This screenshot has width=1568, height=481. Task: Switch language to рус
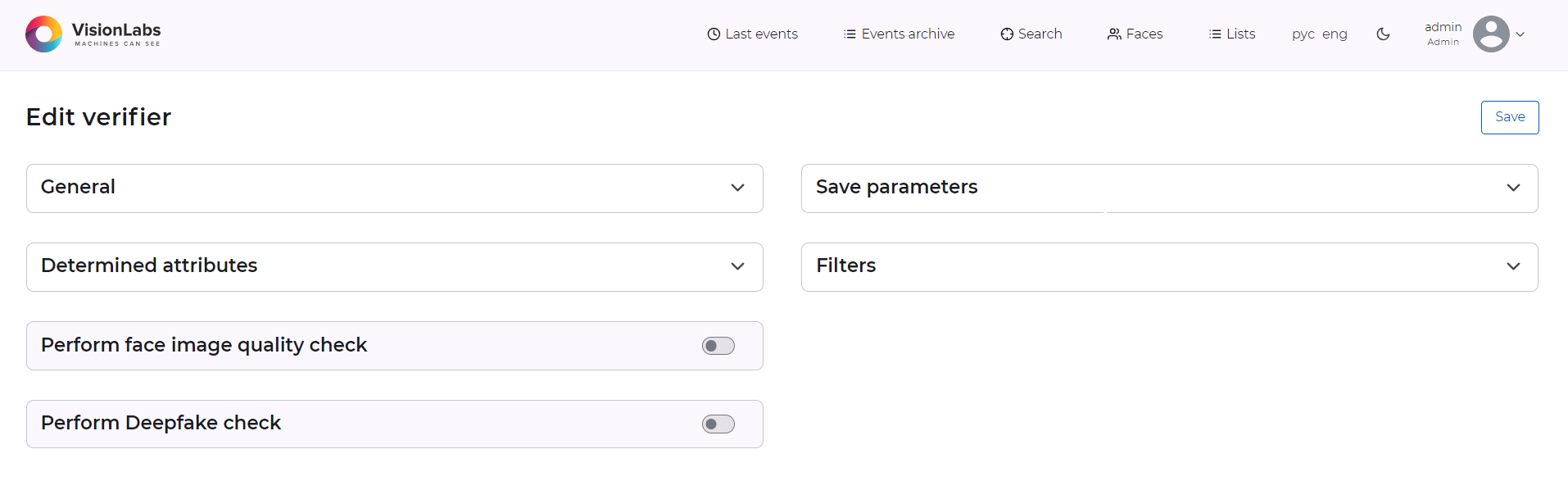1303,34
